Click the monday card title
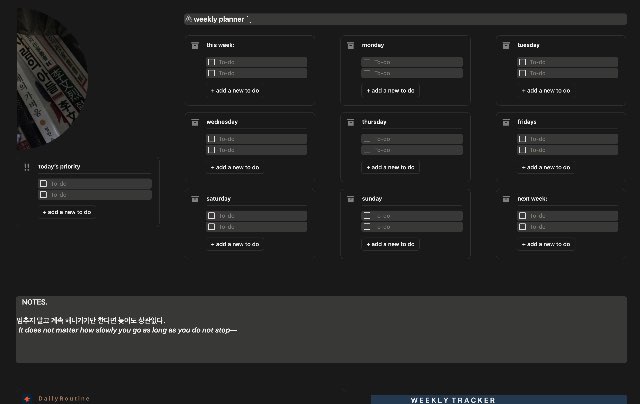This screenshot has width=640, height=404. [373, 45]
